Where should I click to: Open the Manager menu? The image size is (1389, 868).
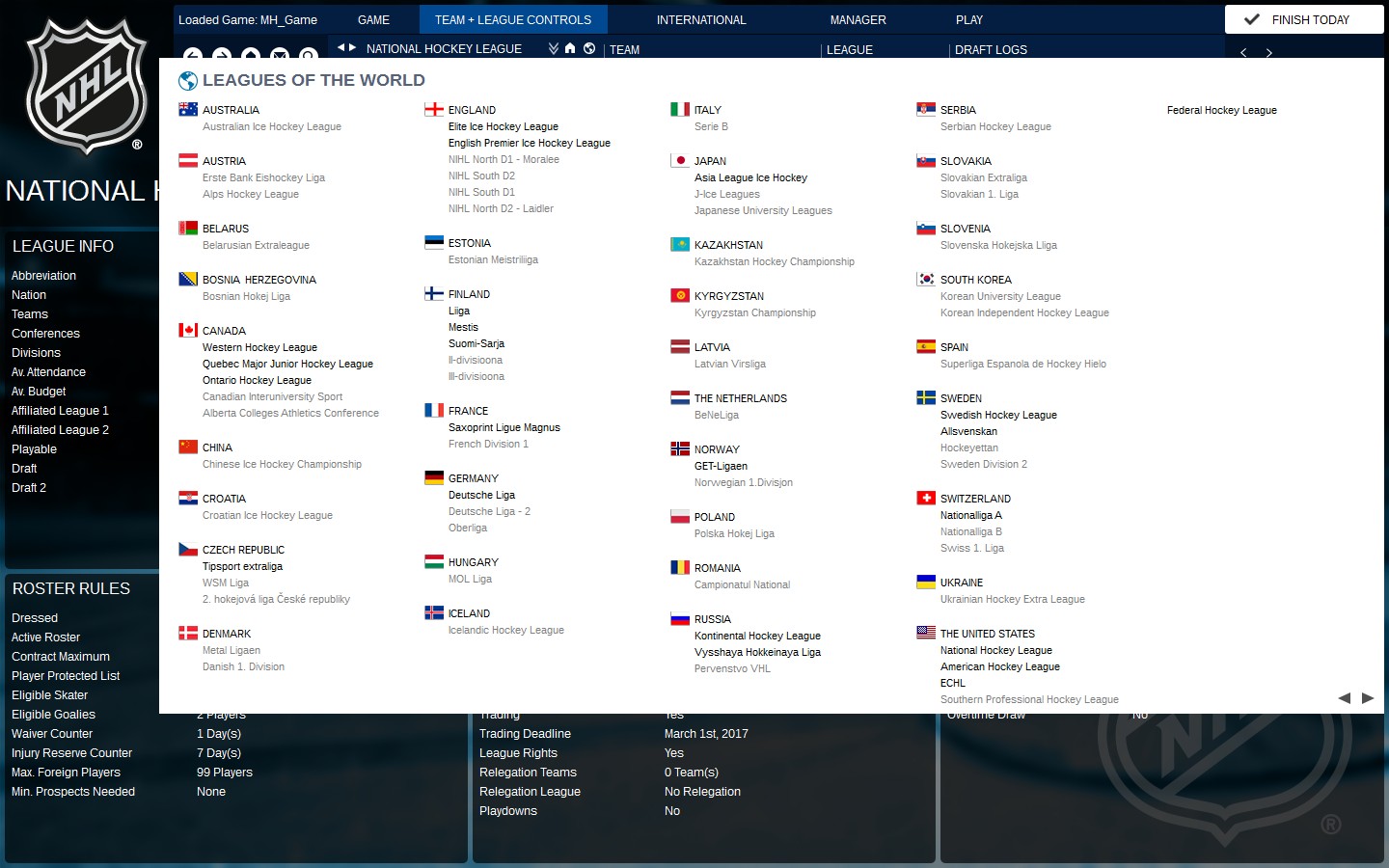858,19
